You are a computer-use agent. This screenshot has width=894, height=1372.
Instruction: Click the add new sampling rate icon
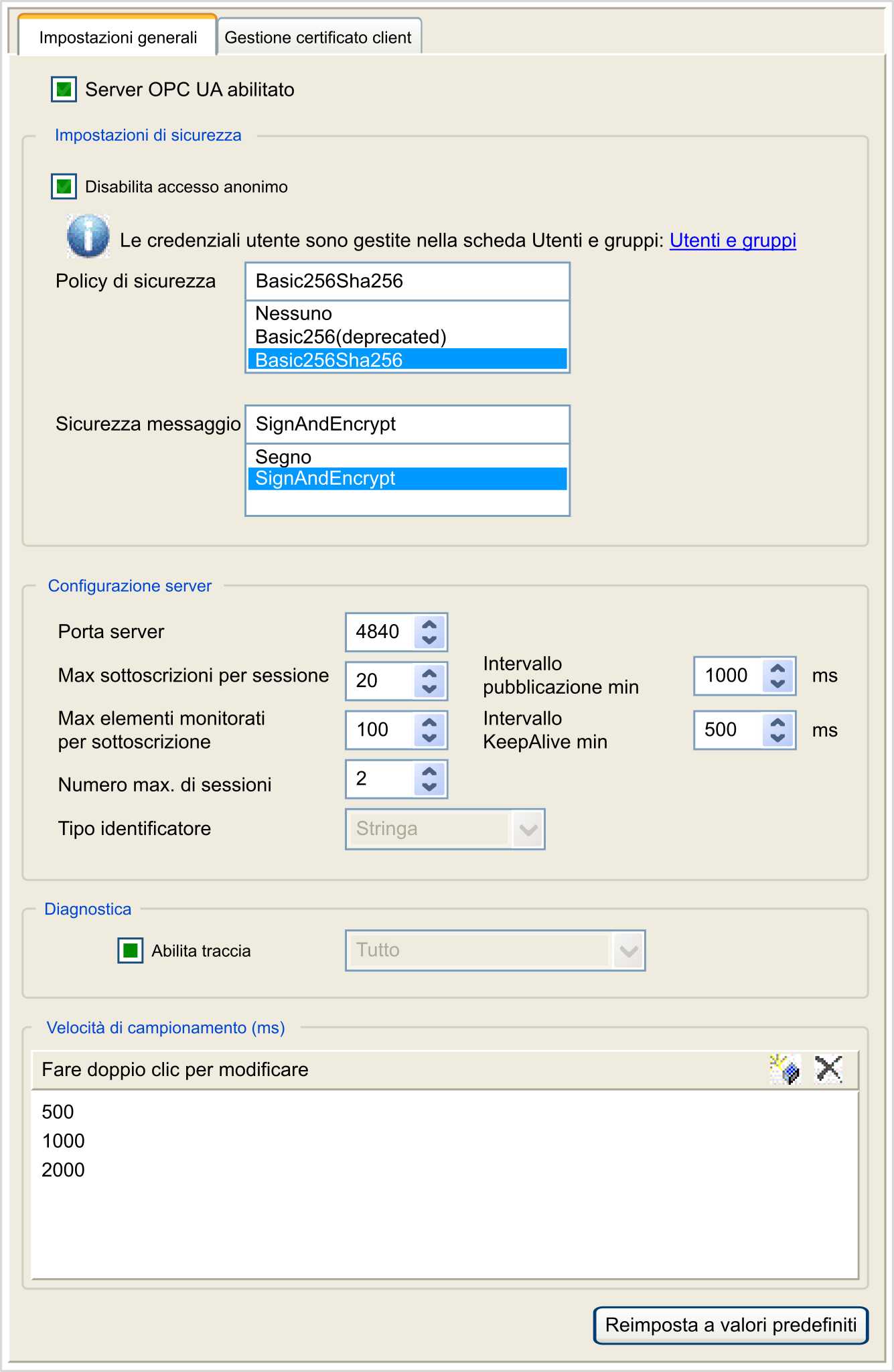pyautogui.click(x=785, y=1069)
